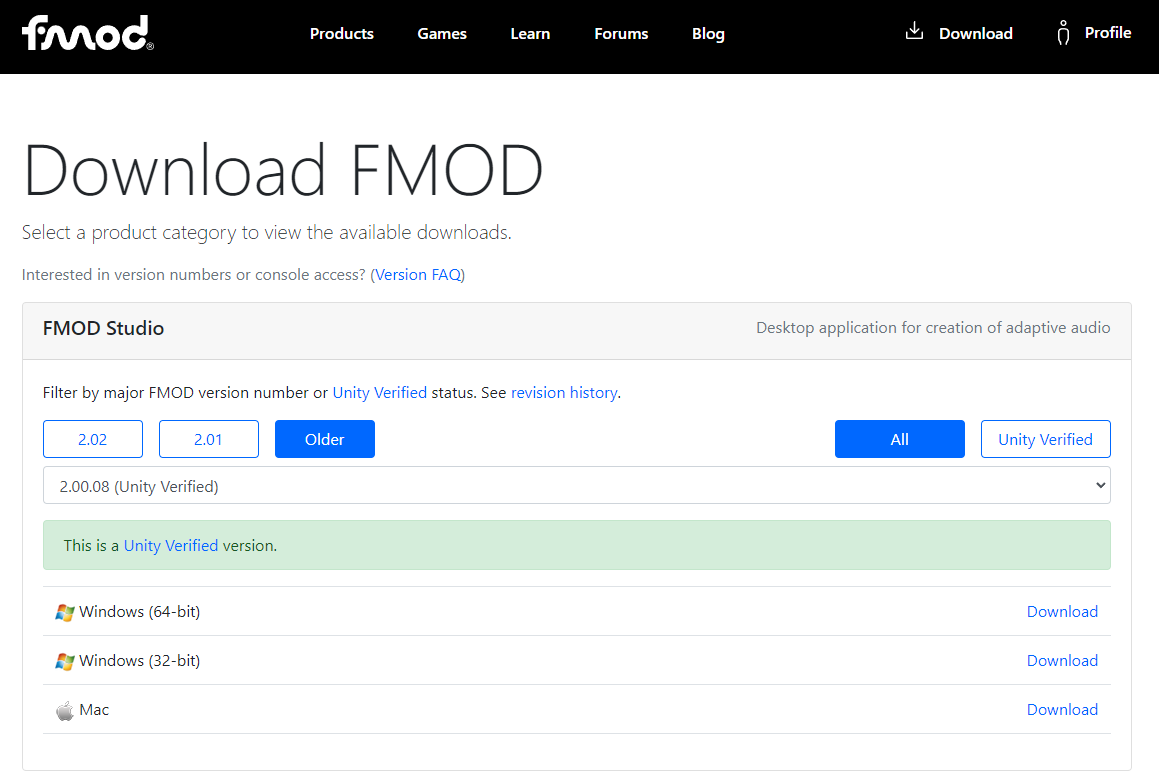Download the Mac installer

coord(1062,709)
